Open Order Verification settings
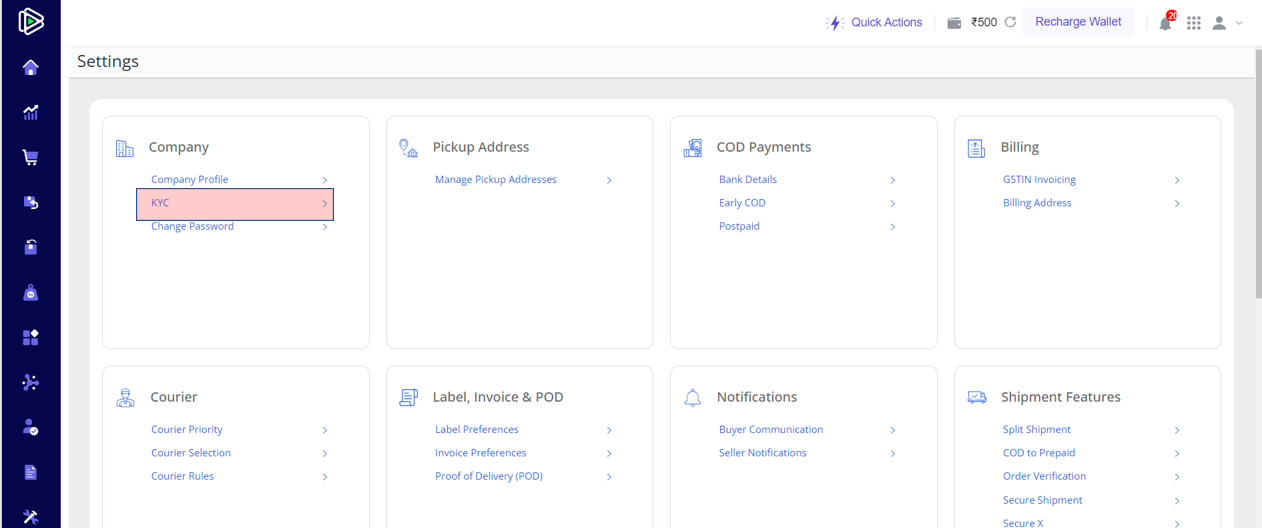1262x528 pixels. click(x=1044, y=476)
